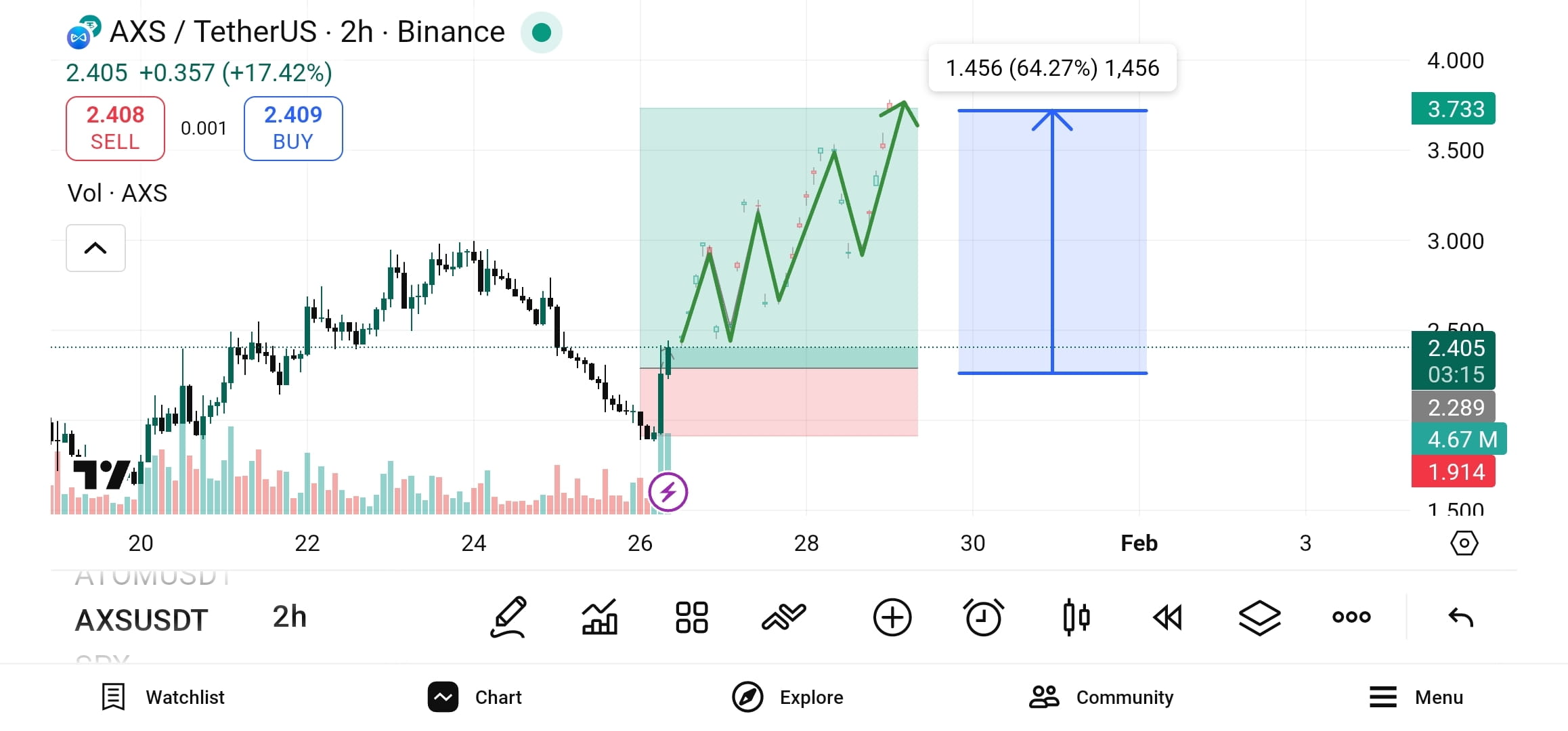Open chart settings via the hexagon eye icon
The width and height of the screenshot is (1568, 731).
click(1464, 543)
